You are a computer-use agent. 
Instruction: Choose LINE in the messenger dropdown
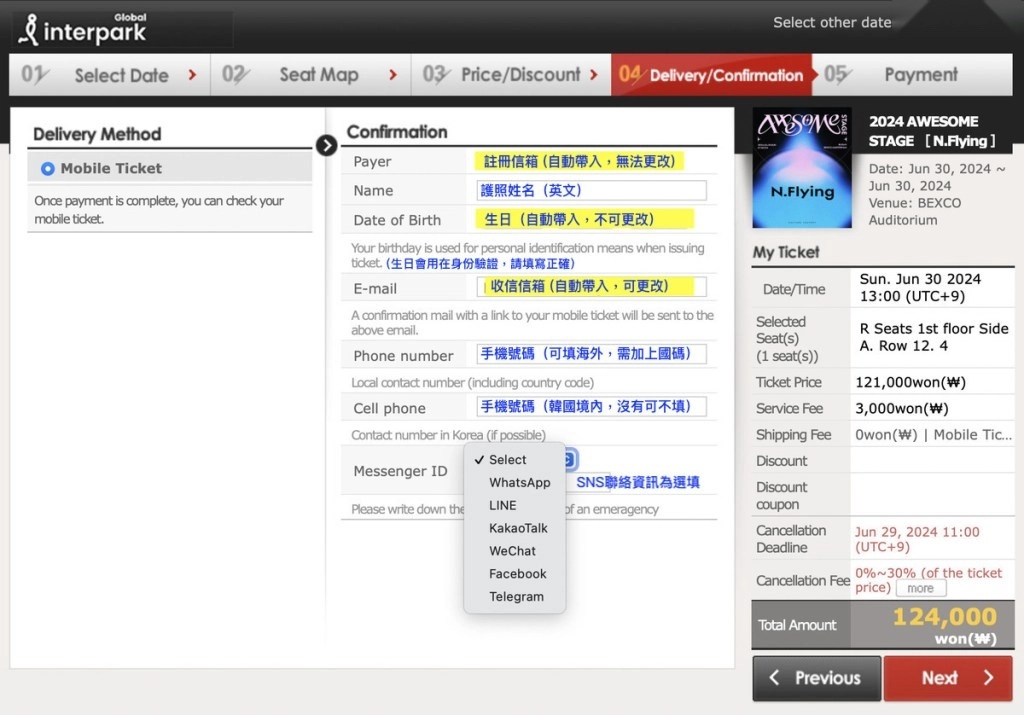502,505
